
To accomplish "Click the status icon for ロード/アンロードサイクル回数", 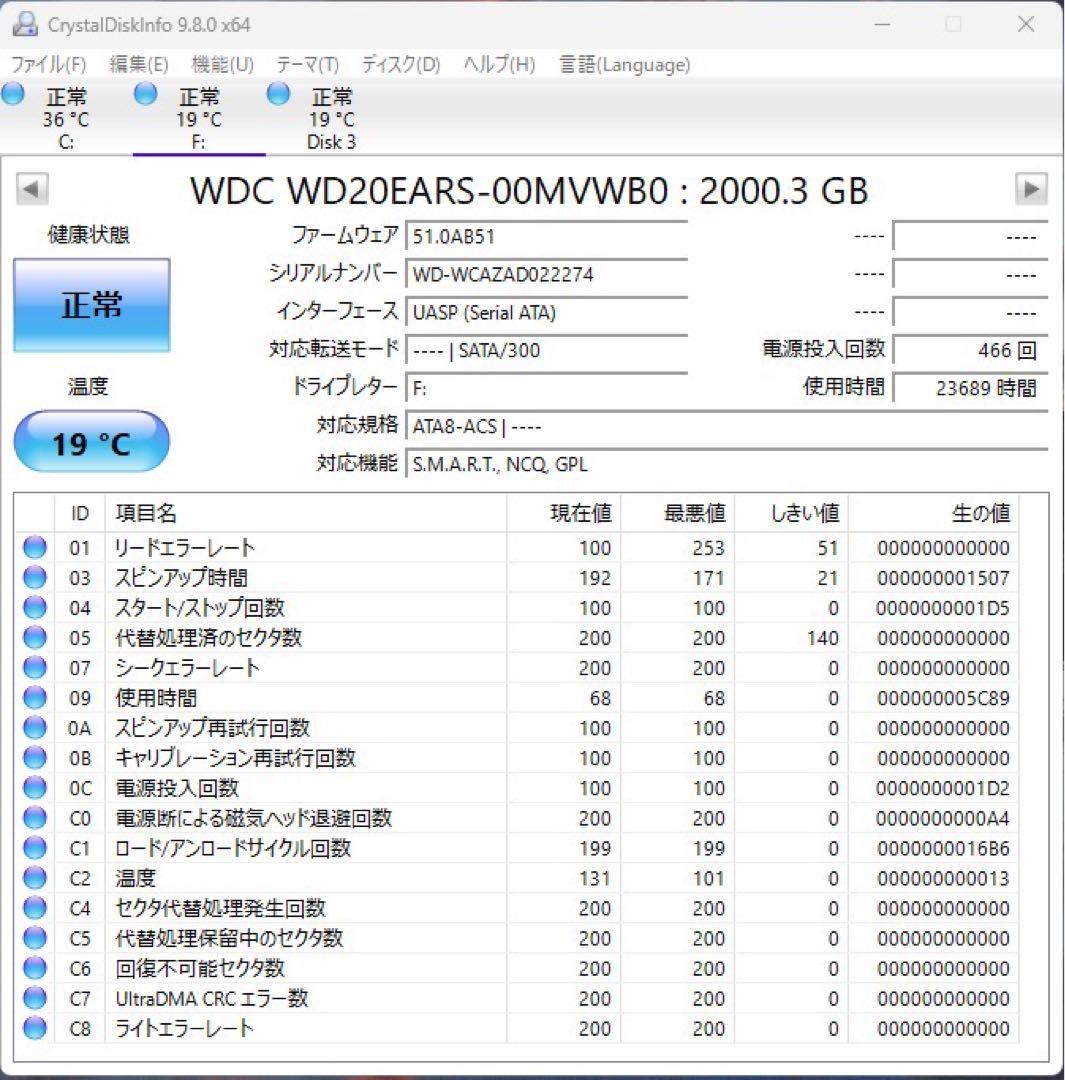I will click(34, 848).
